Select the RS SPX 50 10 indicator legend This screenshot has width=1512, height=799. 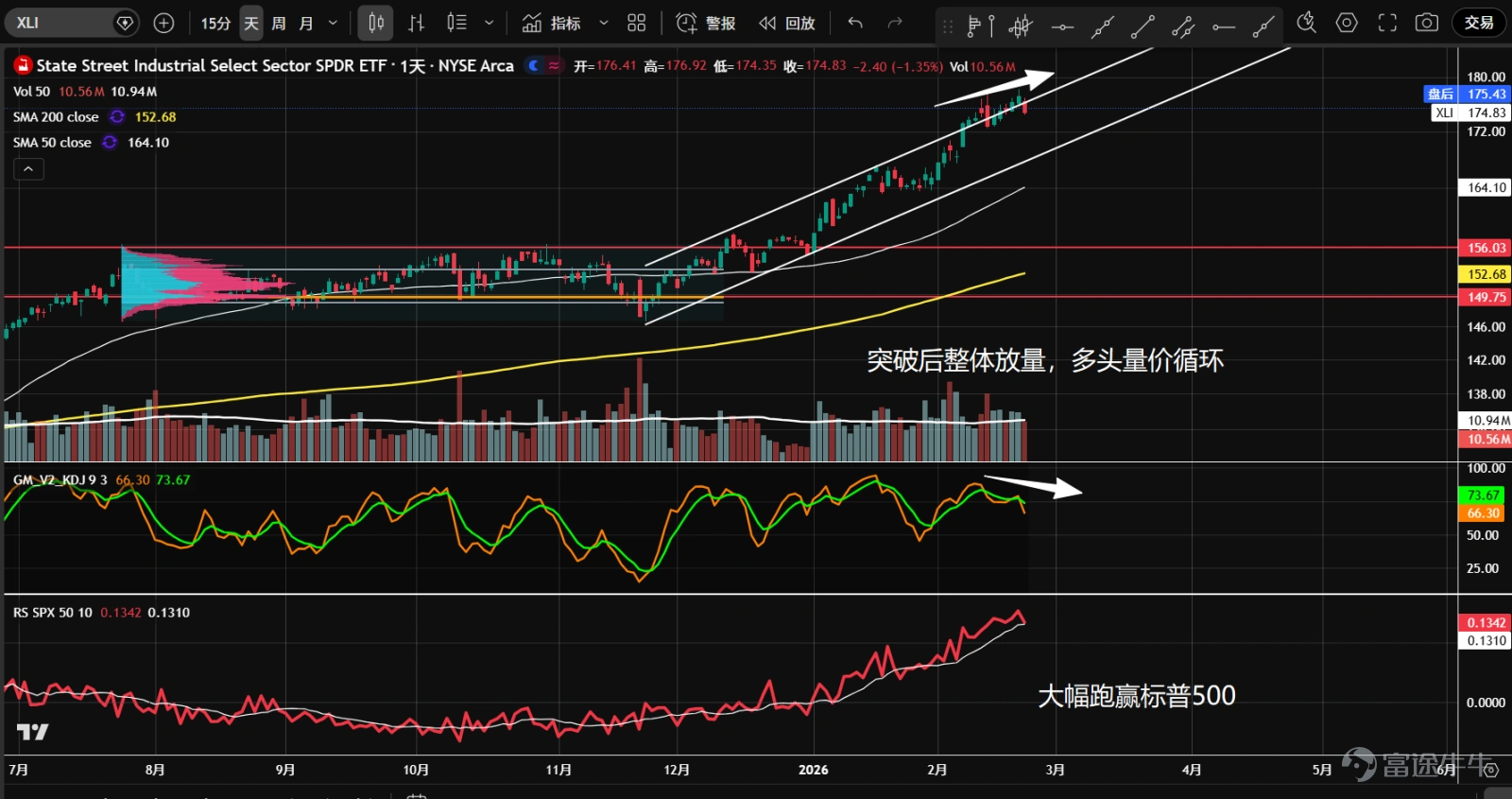[53, 613]
